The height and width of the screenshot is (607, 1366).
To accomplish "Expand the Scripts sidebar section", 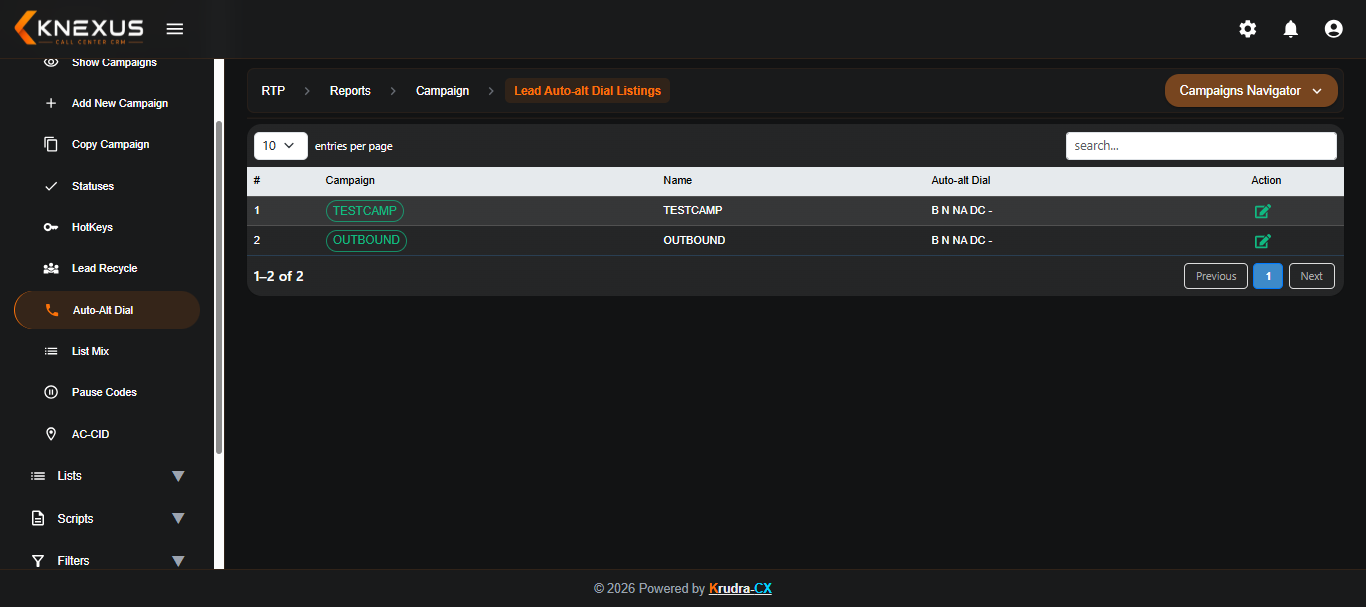I will click(x=107, y=518).
